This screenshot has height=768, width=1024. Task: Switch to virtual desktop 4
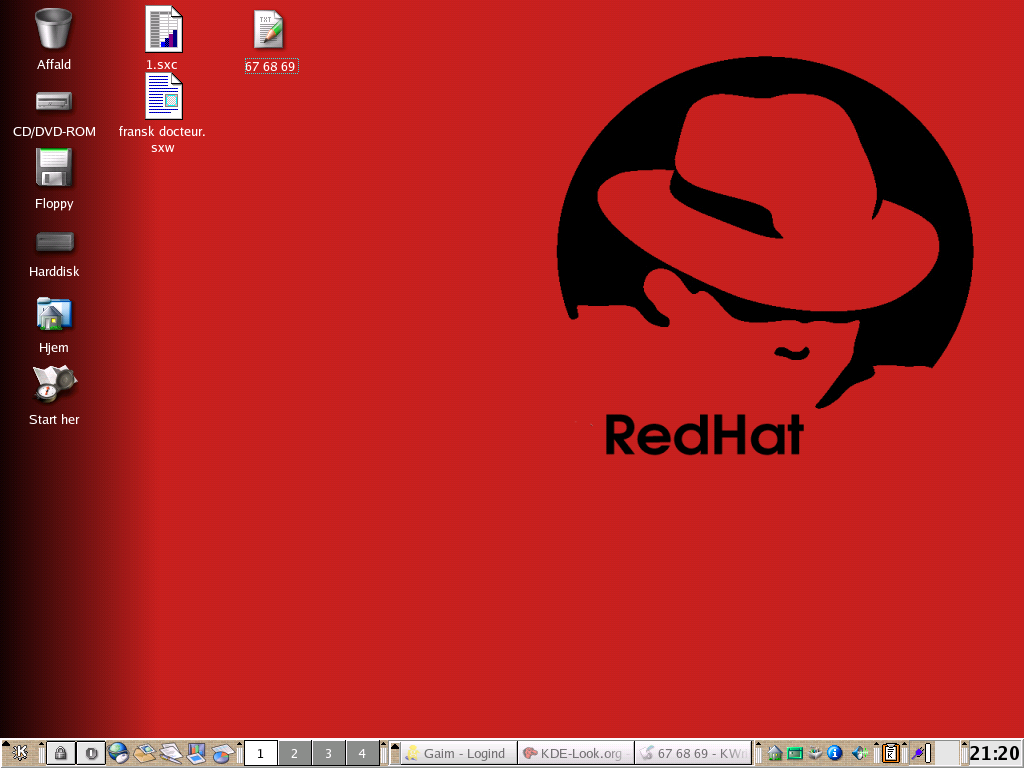point(362,753)
